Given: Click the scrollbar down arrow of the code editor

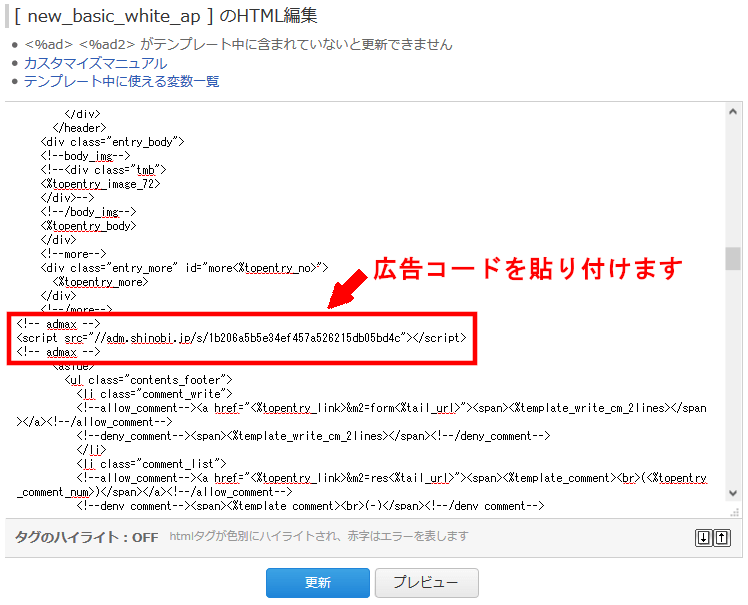Looking at the screenshot, I should (733, 493).
